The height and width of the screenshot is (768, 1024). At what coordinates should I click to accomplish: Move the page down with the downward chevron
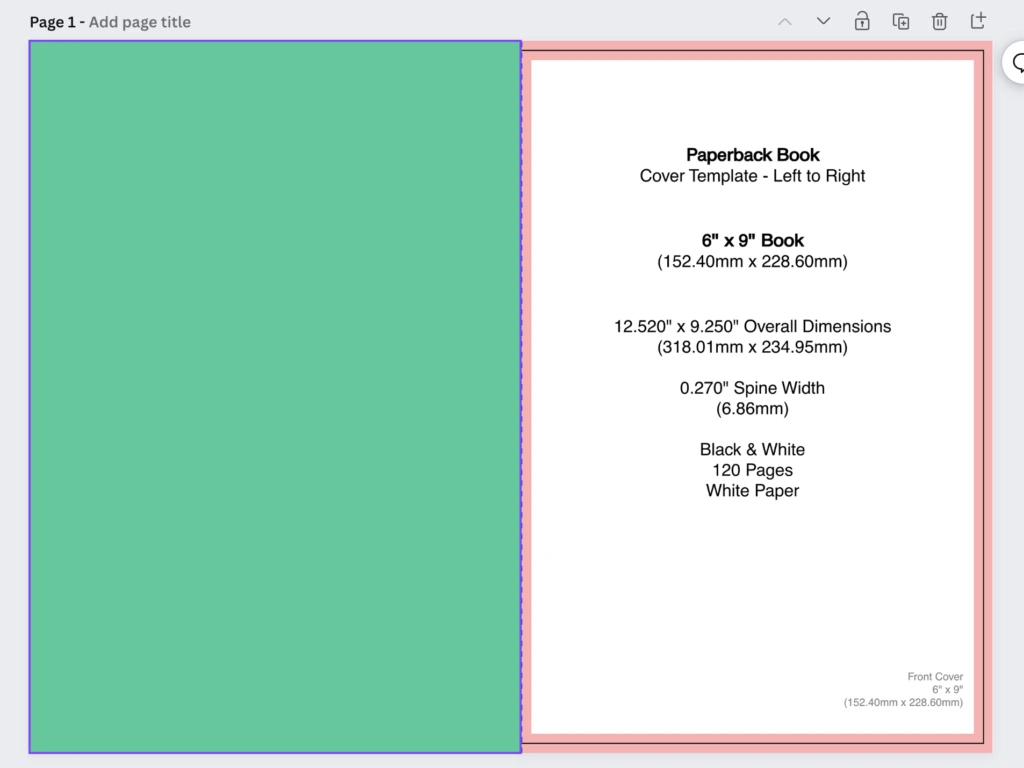[x=823, y=21]
